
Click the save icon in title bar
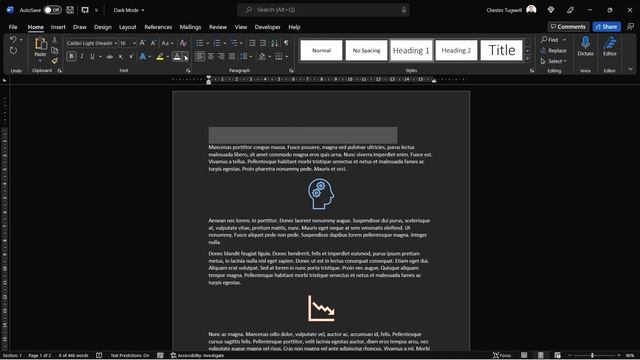pyautogui.click(x=70, y=10)
